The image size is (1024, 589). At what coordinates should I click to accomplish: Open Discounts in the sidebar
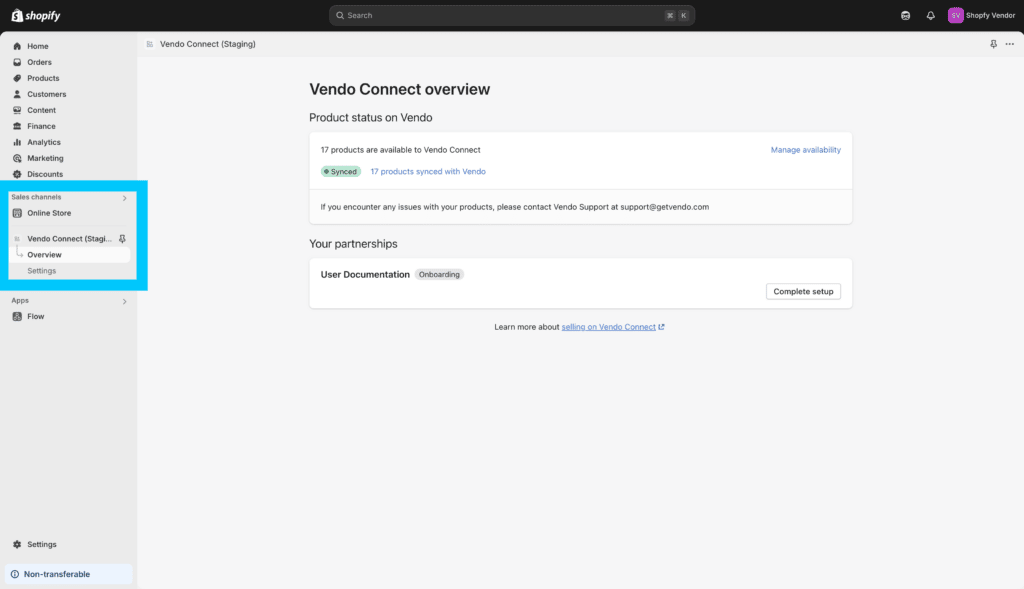click(x=45, y=174)
